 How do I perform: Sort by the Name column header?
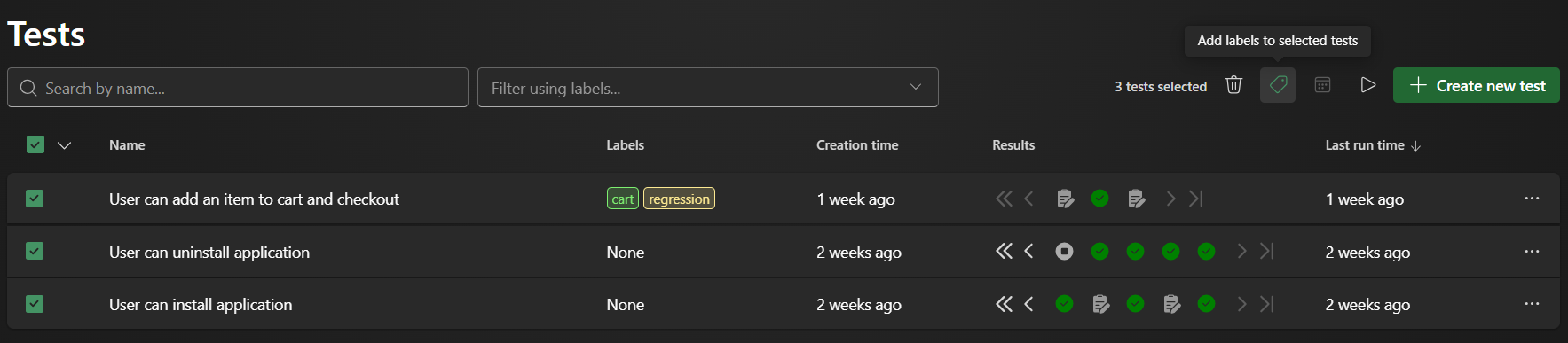127,145
